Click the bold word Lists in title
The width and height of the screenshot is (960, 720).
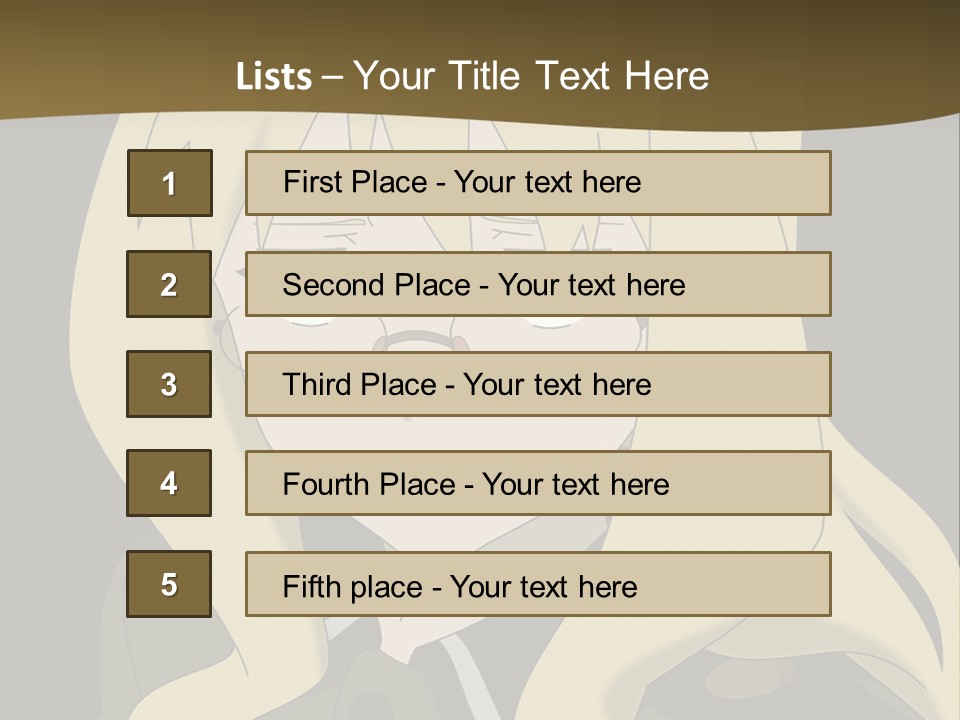(x=273, y=76)
